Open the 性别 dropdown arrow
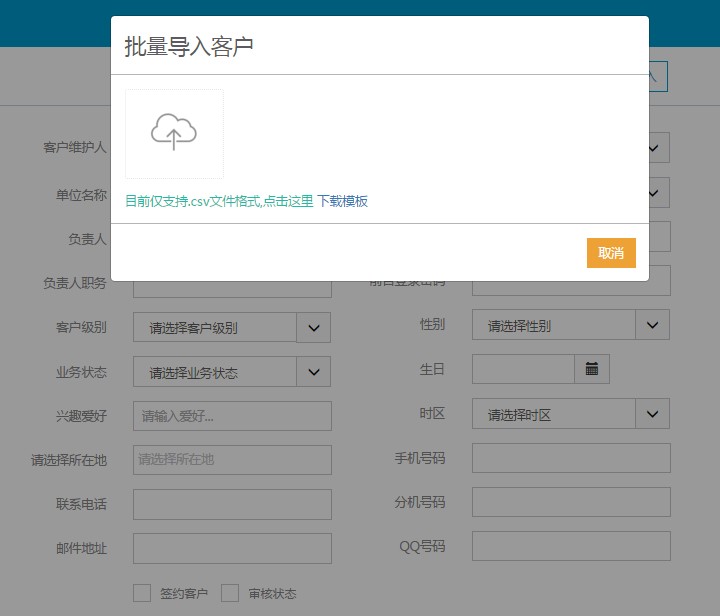This screenshot has height=616, width=720. (x=652, y=325)
